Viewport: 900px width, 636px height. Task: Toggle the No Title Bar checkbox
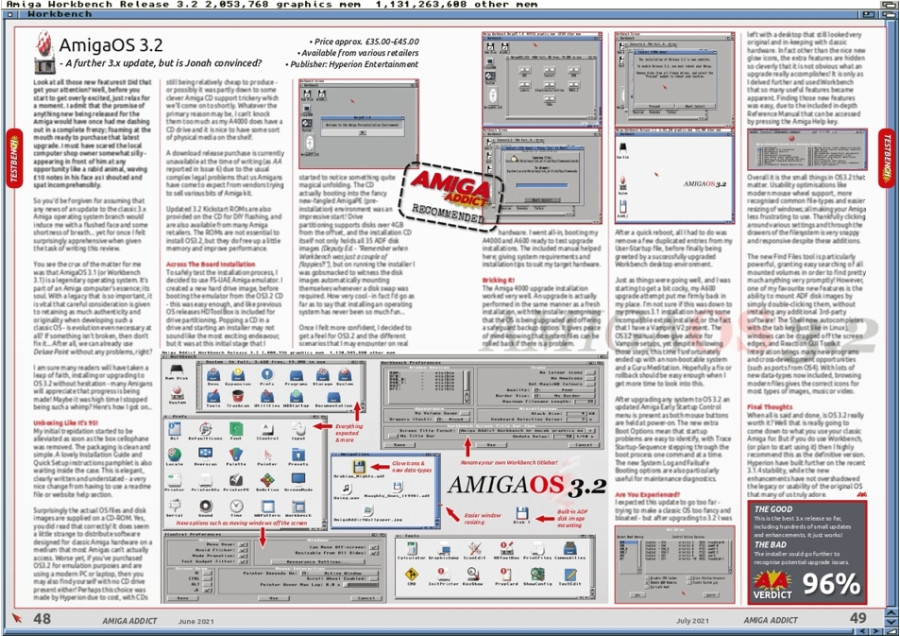click(x=393, y=436)
